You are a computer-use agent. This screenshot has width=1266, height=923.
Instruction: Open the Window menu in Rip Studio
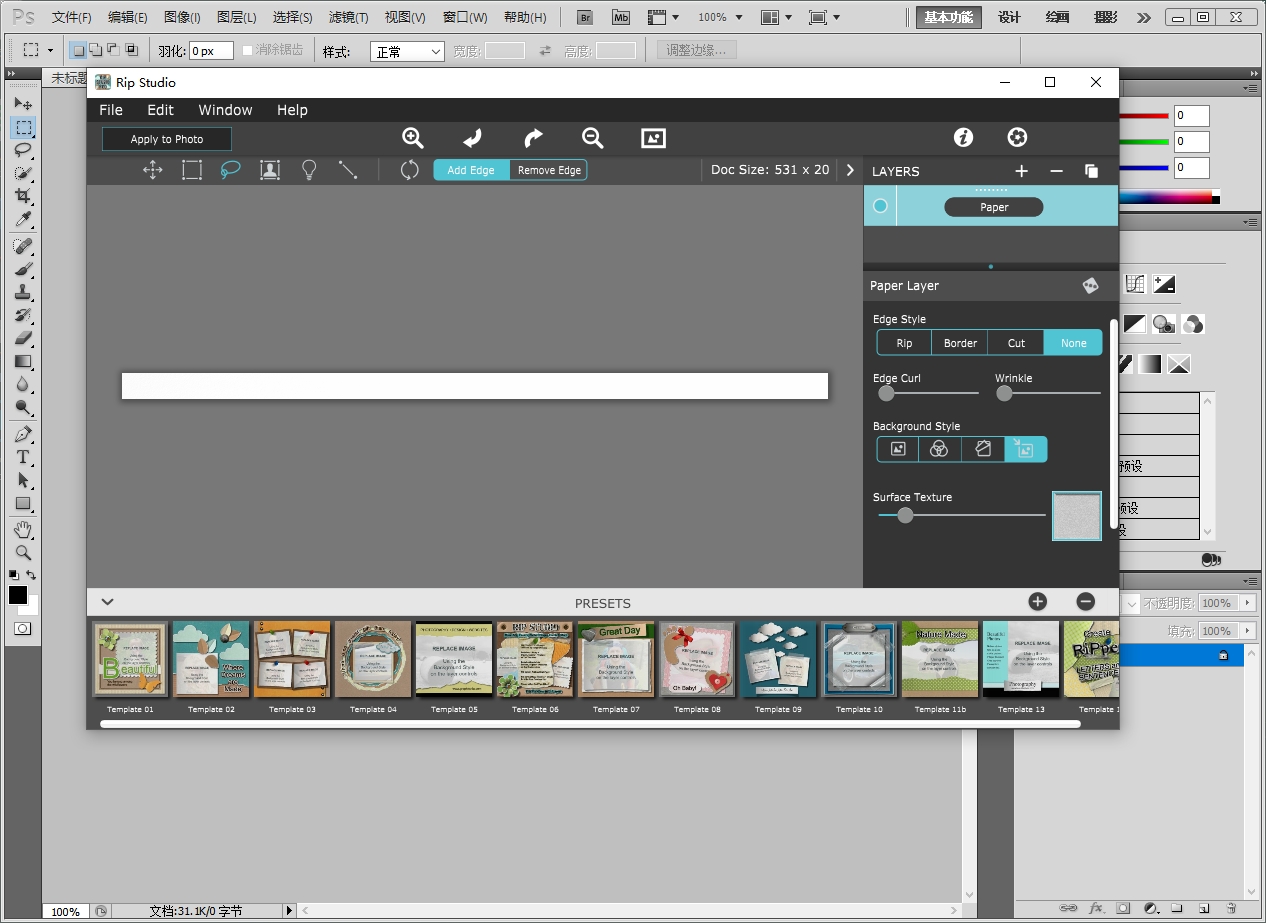225,110
